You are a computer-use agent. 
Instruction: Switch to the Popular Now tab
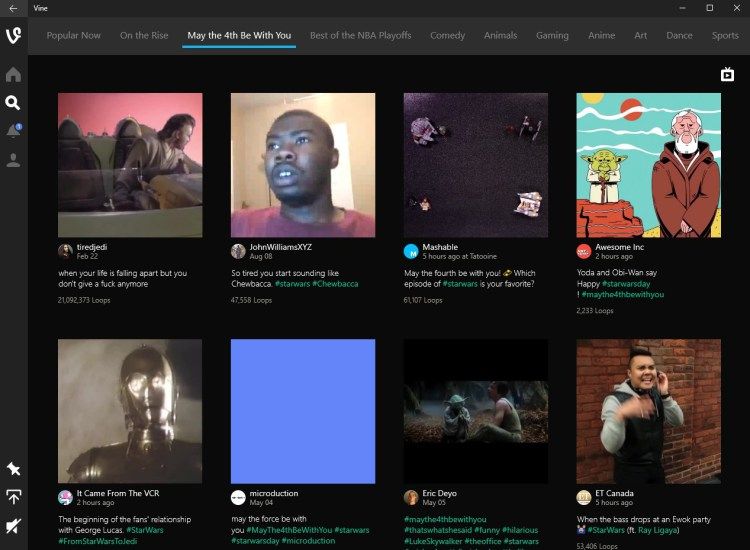coord(73,36)
